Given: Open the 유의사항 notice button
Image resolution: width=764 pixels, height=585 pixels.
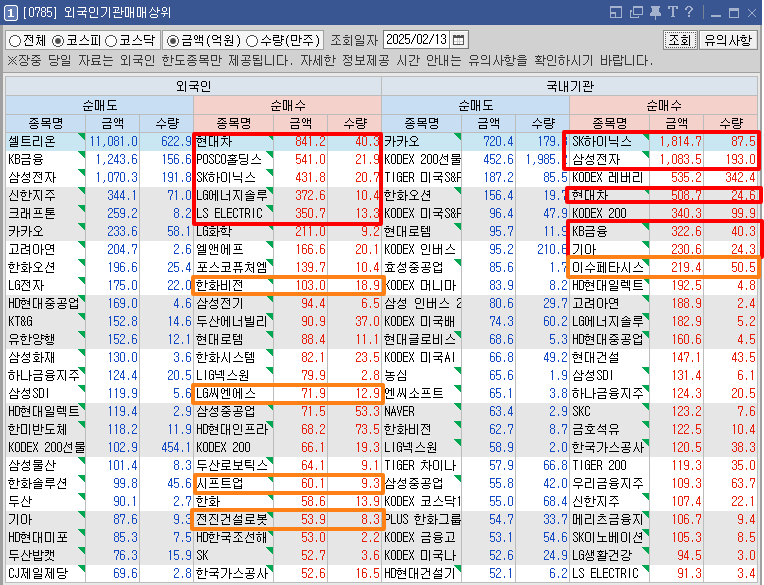Looking at the screenshot, I should point(728,40).
